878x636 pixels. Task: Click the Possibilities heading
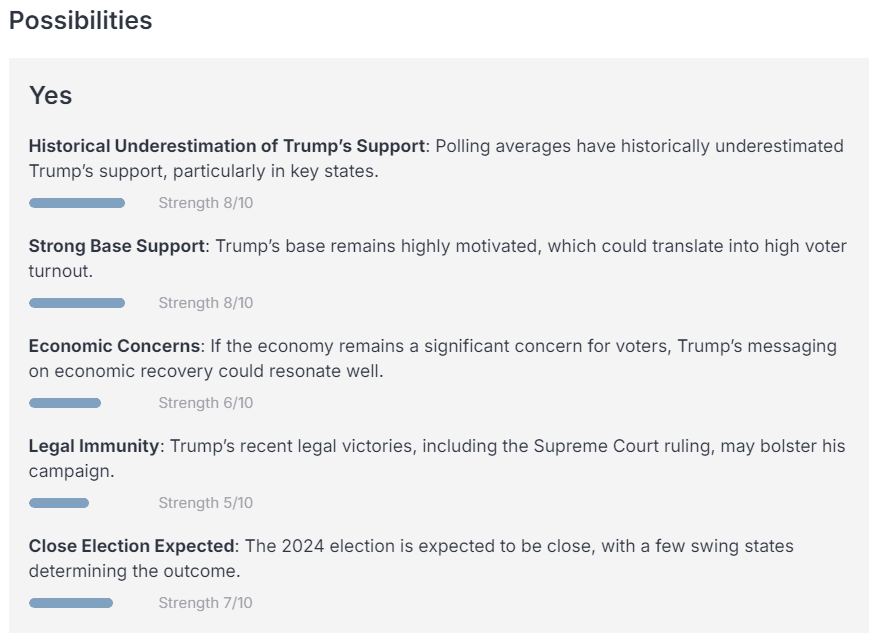[80, 21]
